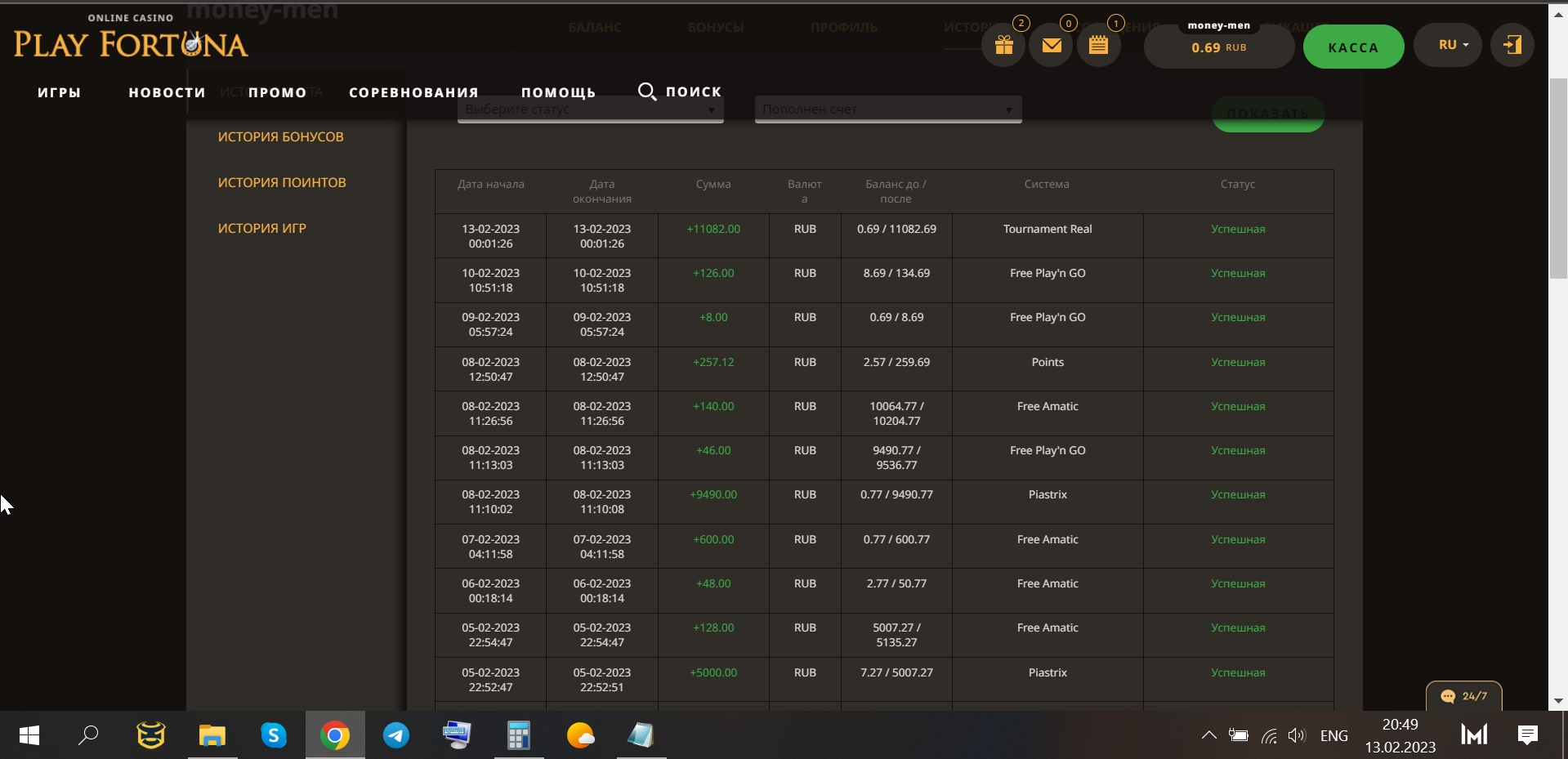Open the envelope messages icon
Screen dimensions: 1568x759
(1052, 46)
